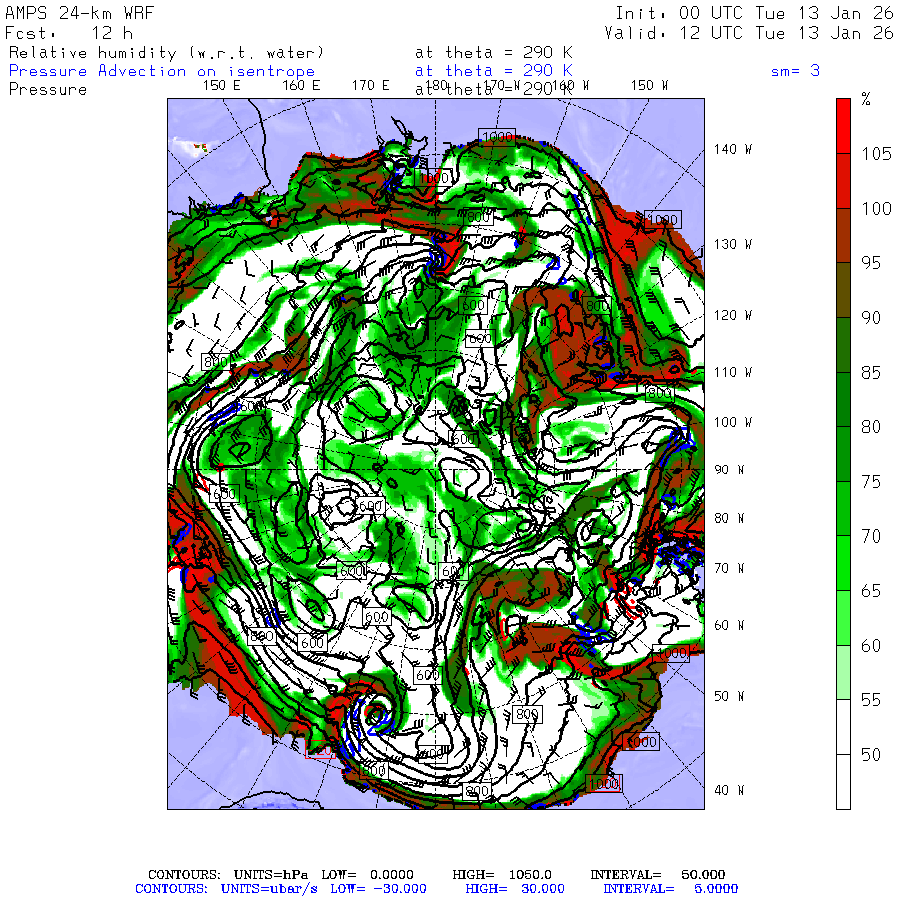Click the '60 W' longitude label
Viewport: 900px width, 900px height.
point(729,625)
